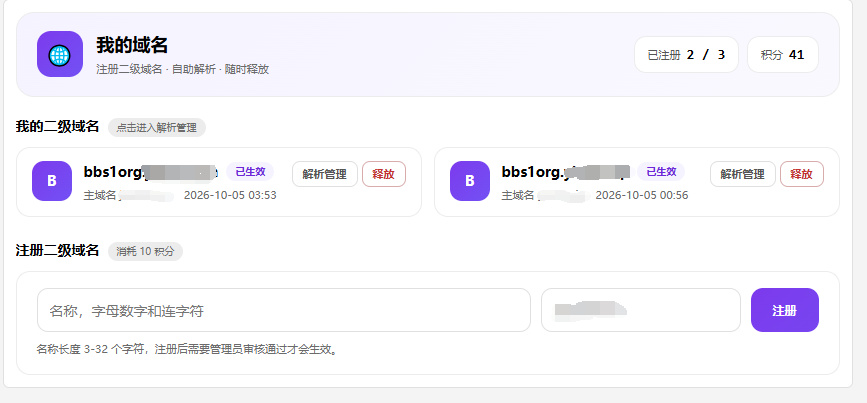
Task: Click 释放 on the domain expiring 00:56
Action: 802,174
